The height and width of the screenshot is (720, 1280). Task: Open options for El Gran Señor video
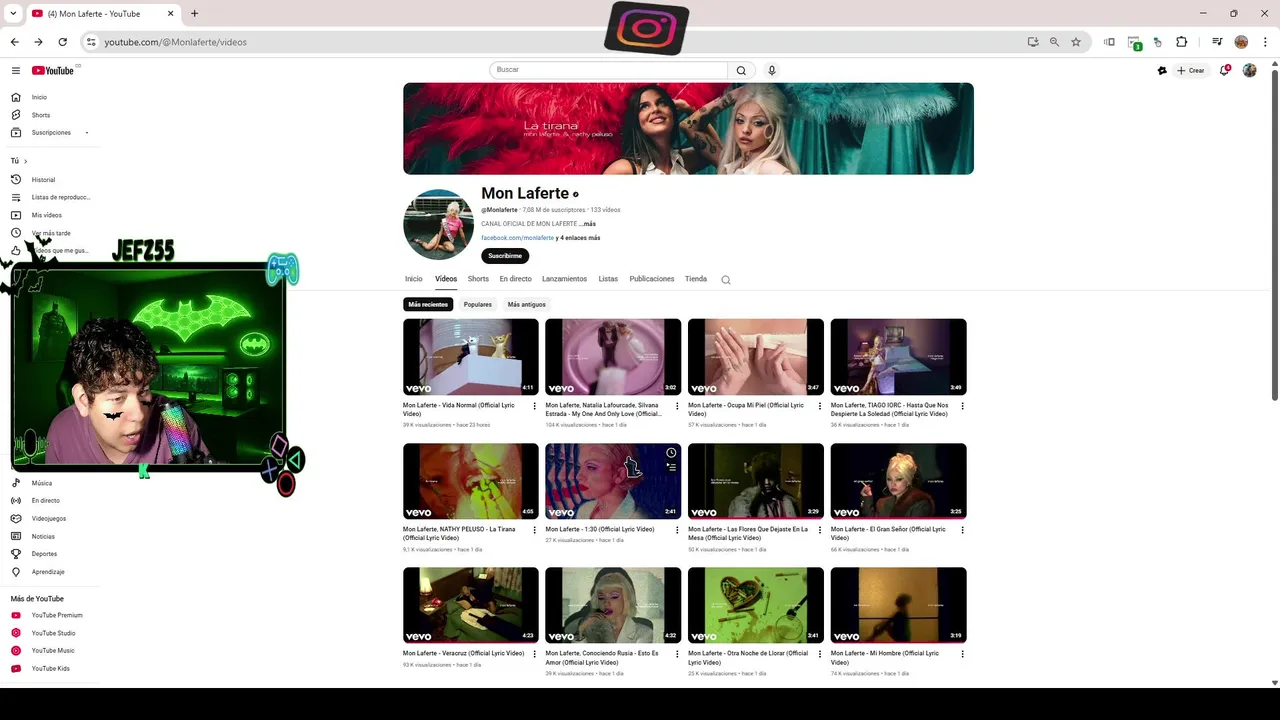962,530
